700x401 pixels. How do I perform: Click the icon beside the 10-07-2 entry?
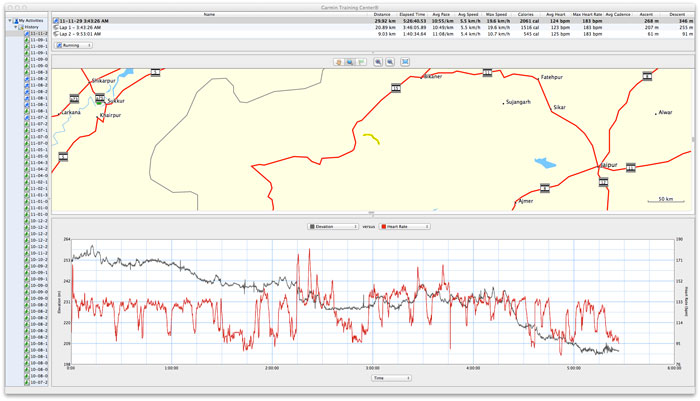point(27,383)
